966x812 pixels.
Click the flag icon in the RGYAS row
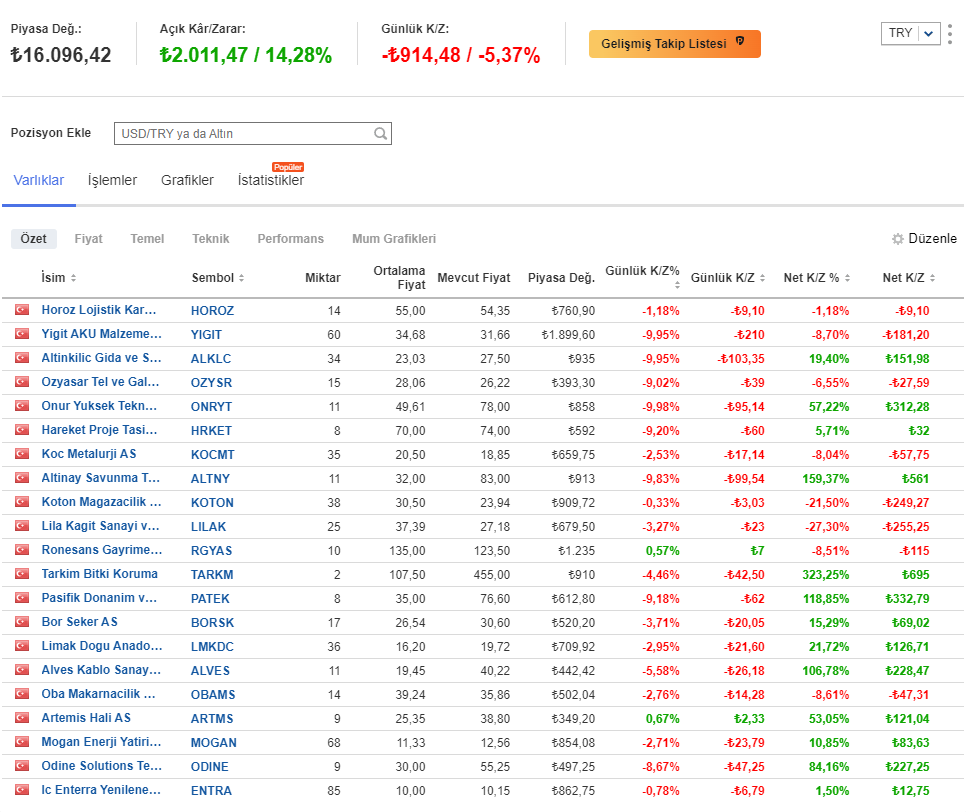tap(22, 550)
